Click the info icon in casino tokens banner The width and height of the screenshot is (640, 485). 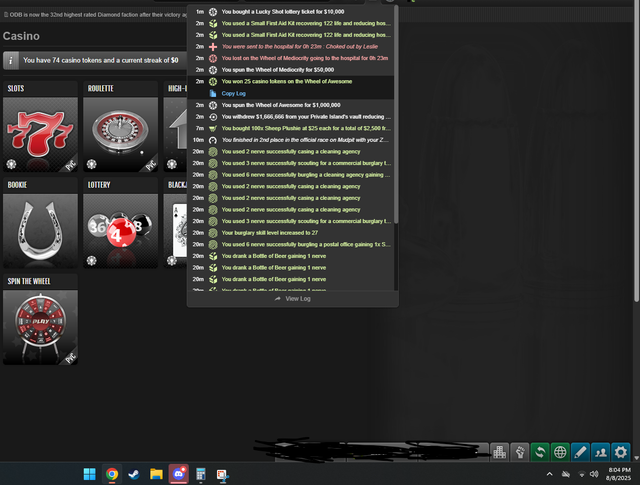point(11,60)
